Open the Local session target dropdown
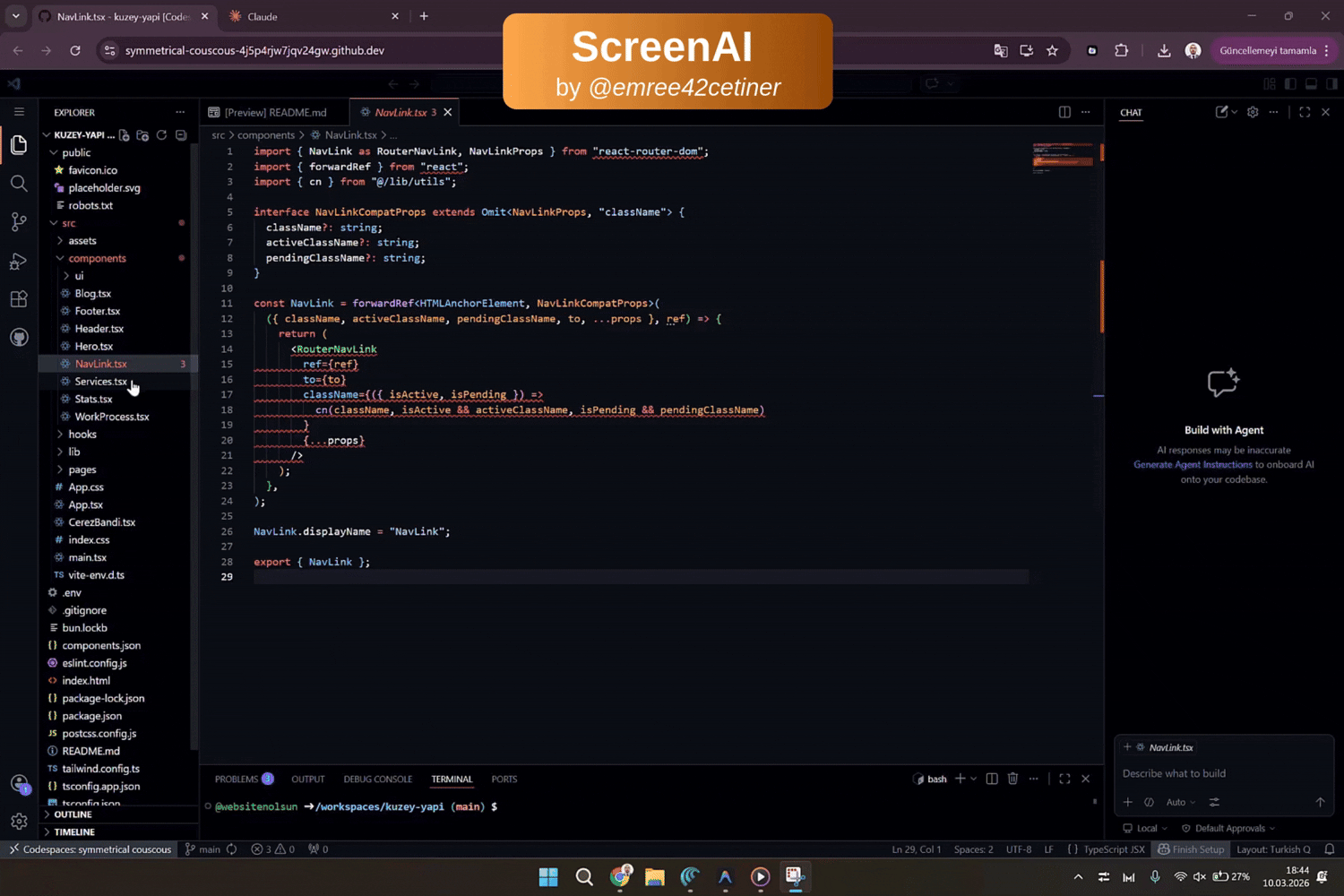1344x896 pixels. [1146, 829]
